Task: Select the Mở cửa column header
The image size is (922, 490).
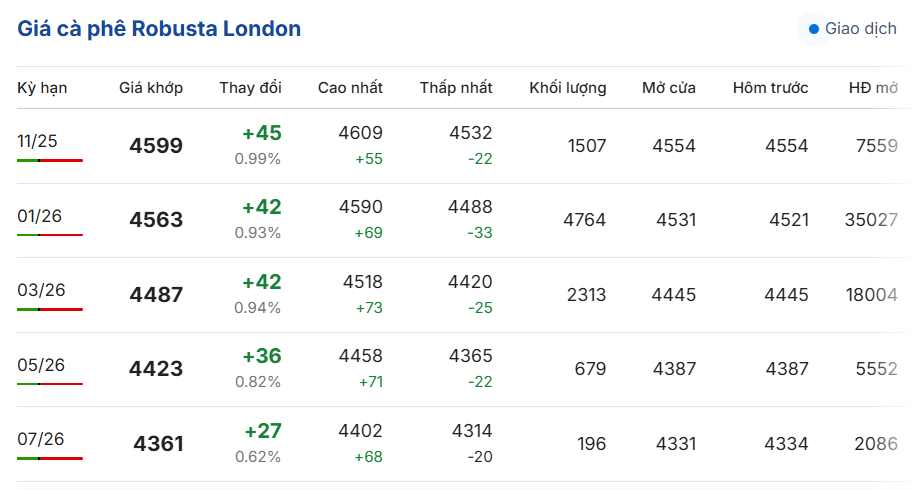Action: click(x=669, y=88)
